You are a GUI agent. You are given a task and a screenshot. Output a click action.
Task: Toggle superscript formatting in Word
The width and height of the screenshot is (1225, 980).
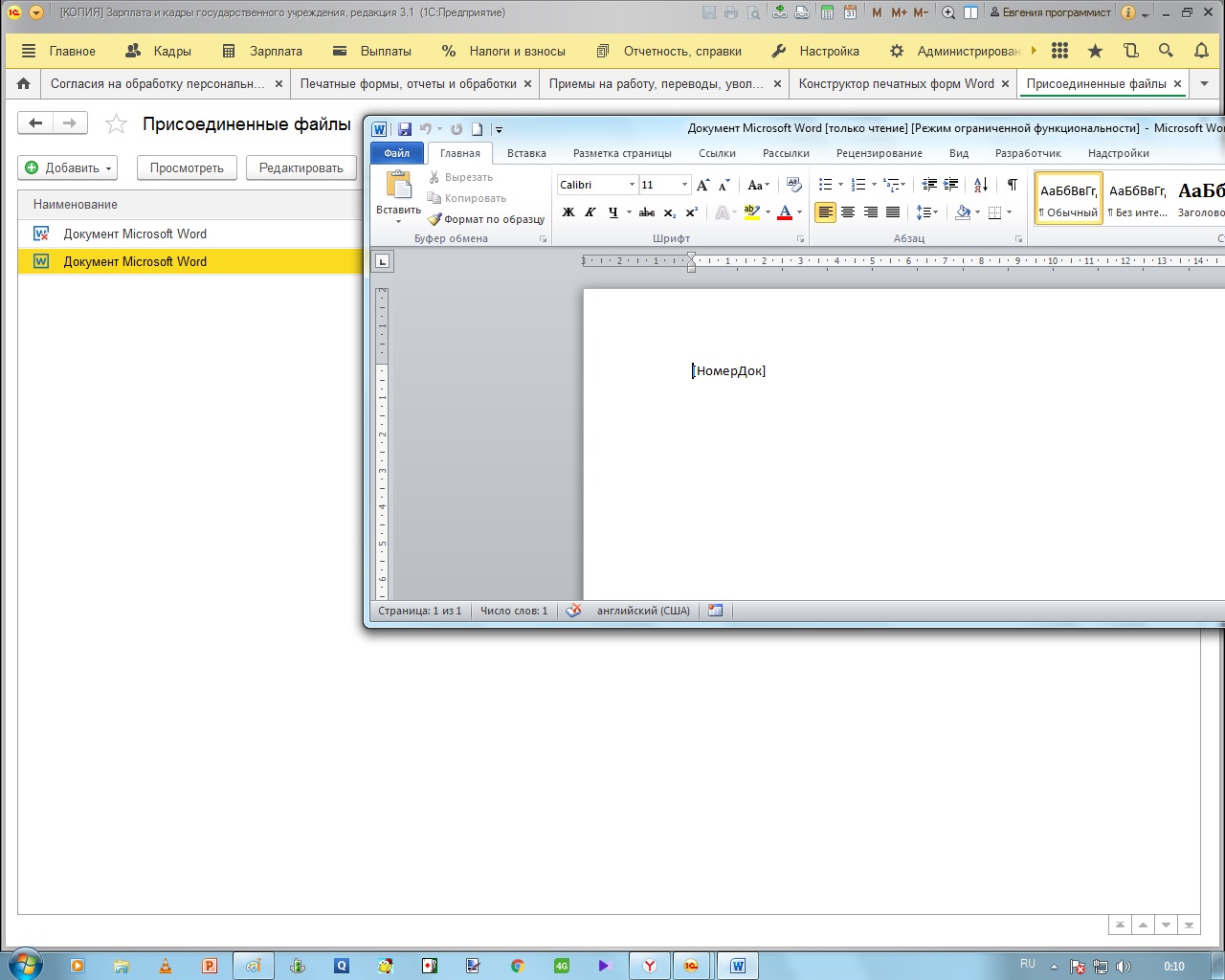692,212
